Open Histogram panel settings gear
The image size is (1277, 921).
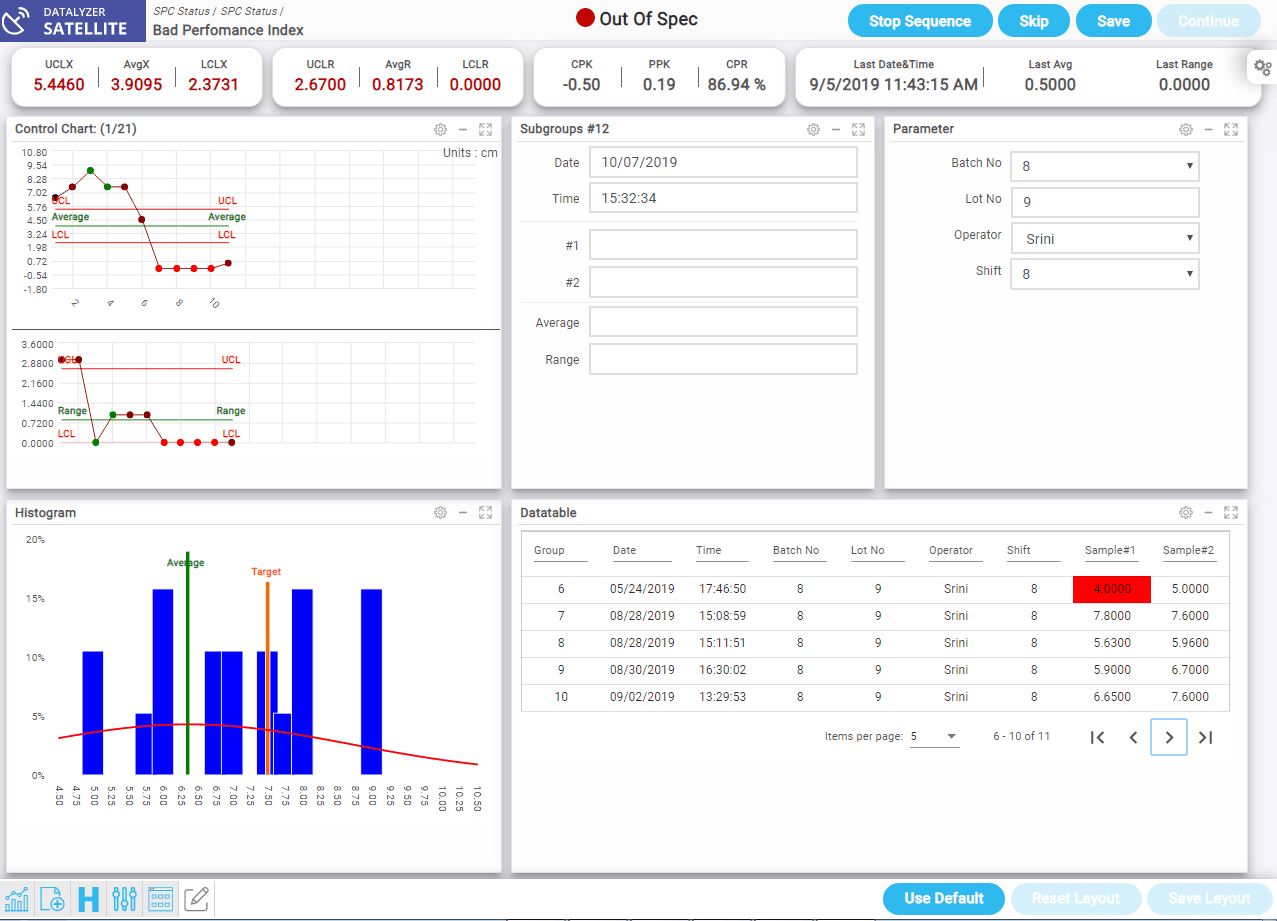click(440, 512)
